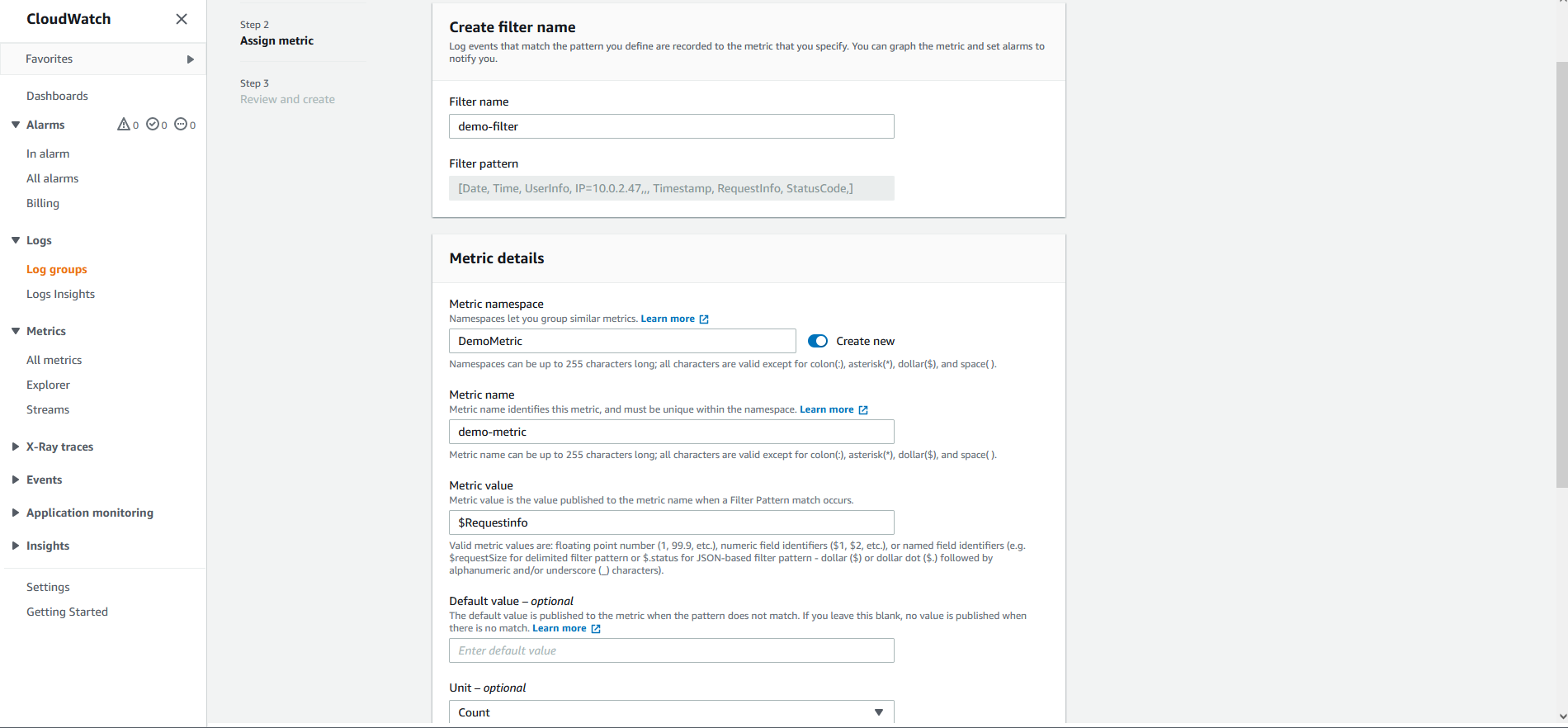
Task: Open metrics Explorer
Action: 48,385
